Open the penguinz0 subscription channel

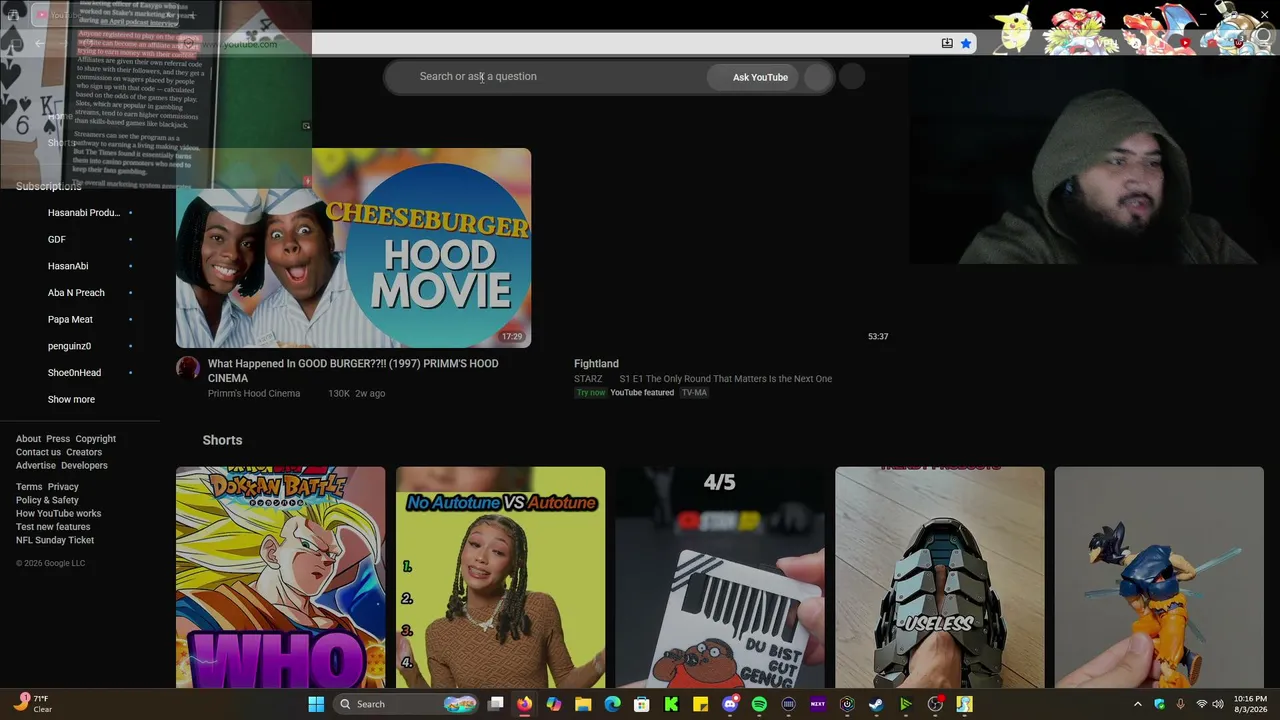pyautogui.click(x=69, y=346)
